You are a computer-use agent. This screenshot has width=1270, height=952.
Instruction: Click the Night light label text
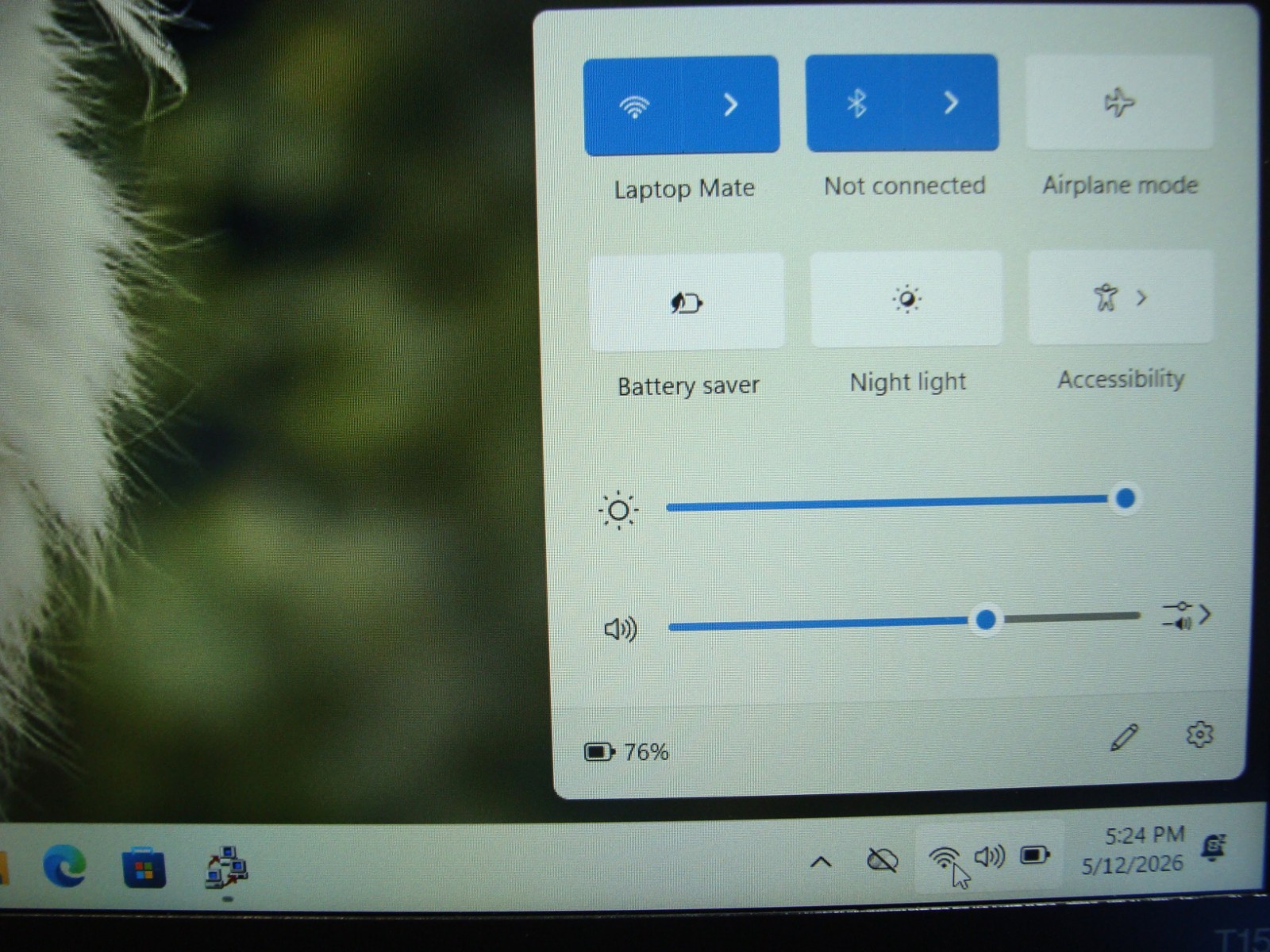(x=908, y=382)
